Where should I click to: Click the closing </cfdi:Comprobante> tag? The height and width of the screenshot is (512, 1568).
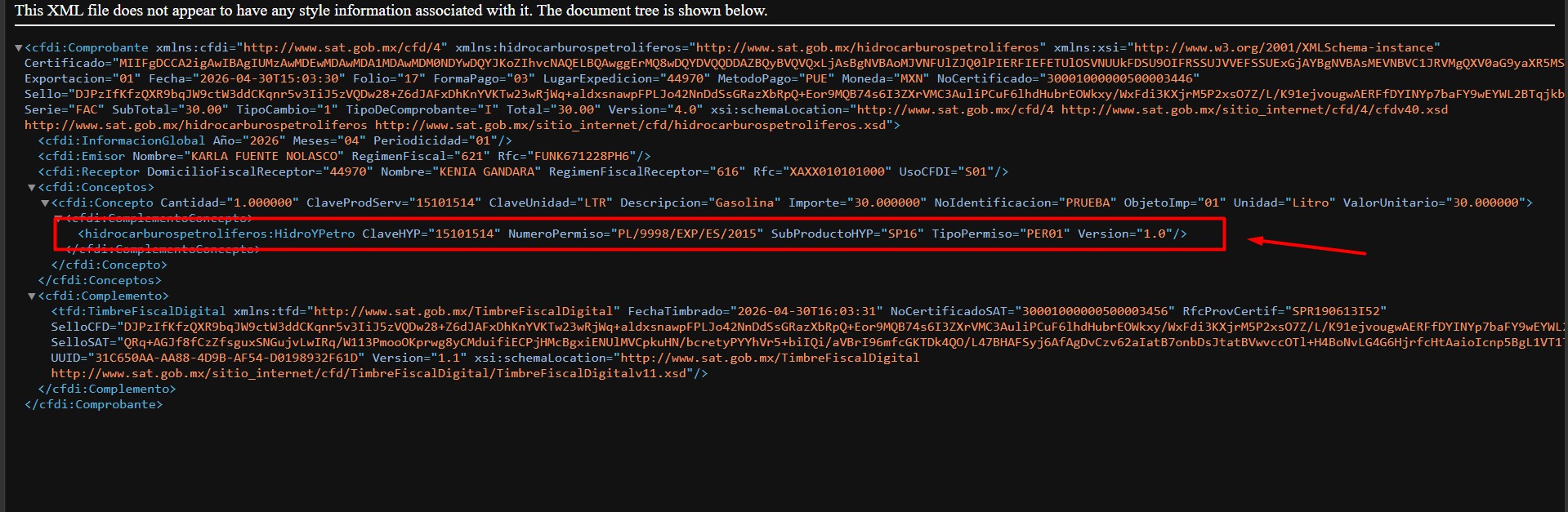click(x=94, y=404)
